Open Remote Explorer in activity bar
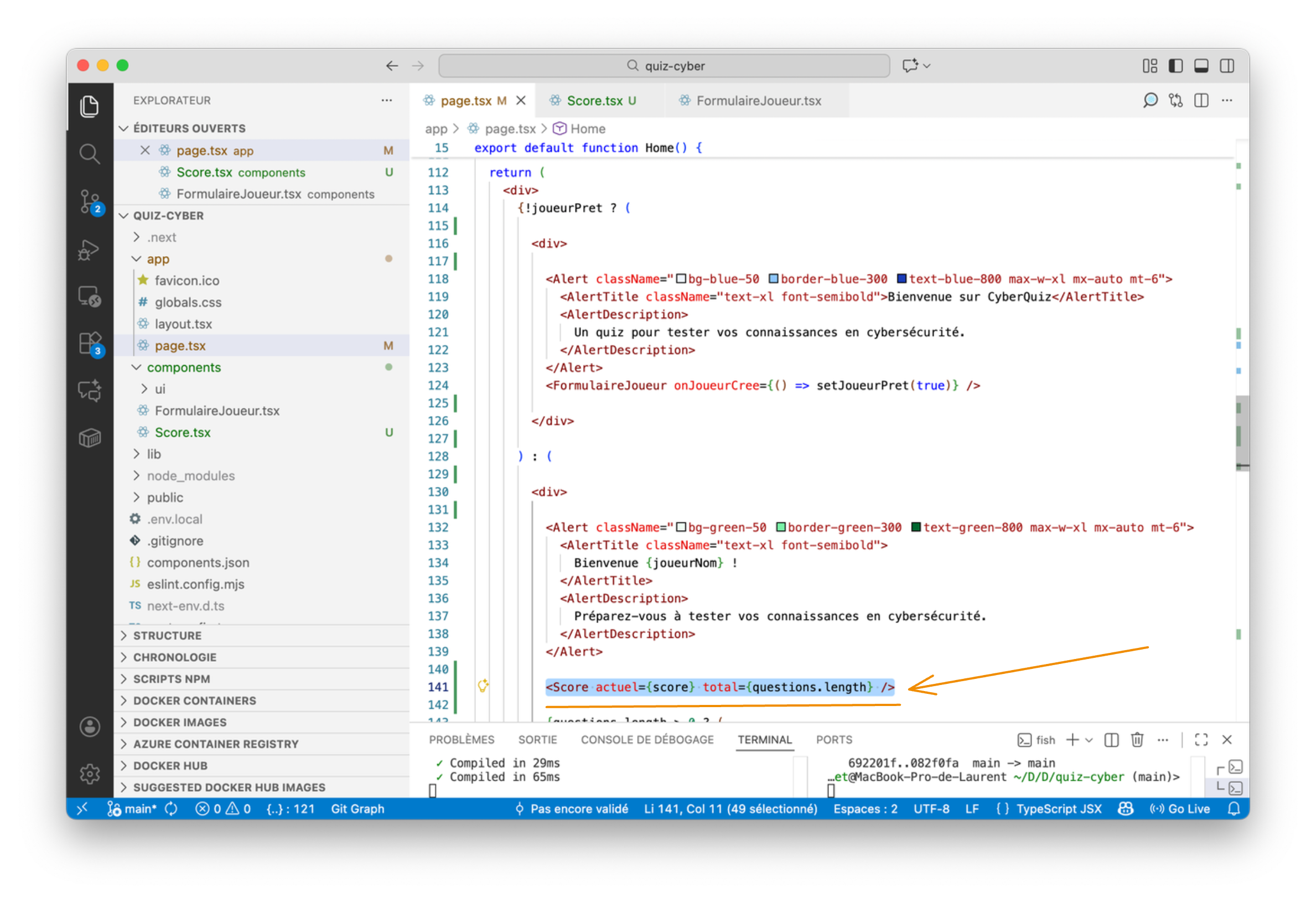 (x=90, y=297)
